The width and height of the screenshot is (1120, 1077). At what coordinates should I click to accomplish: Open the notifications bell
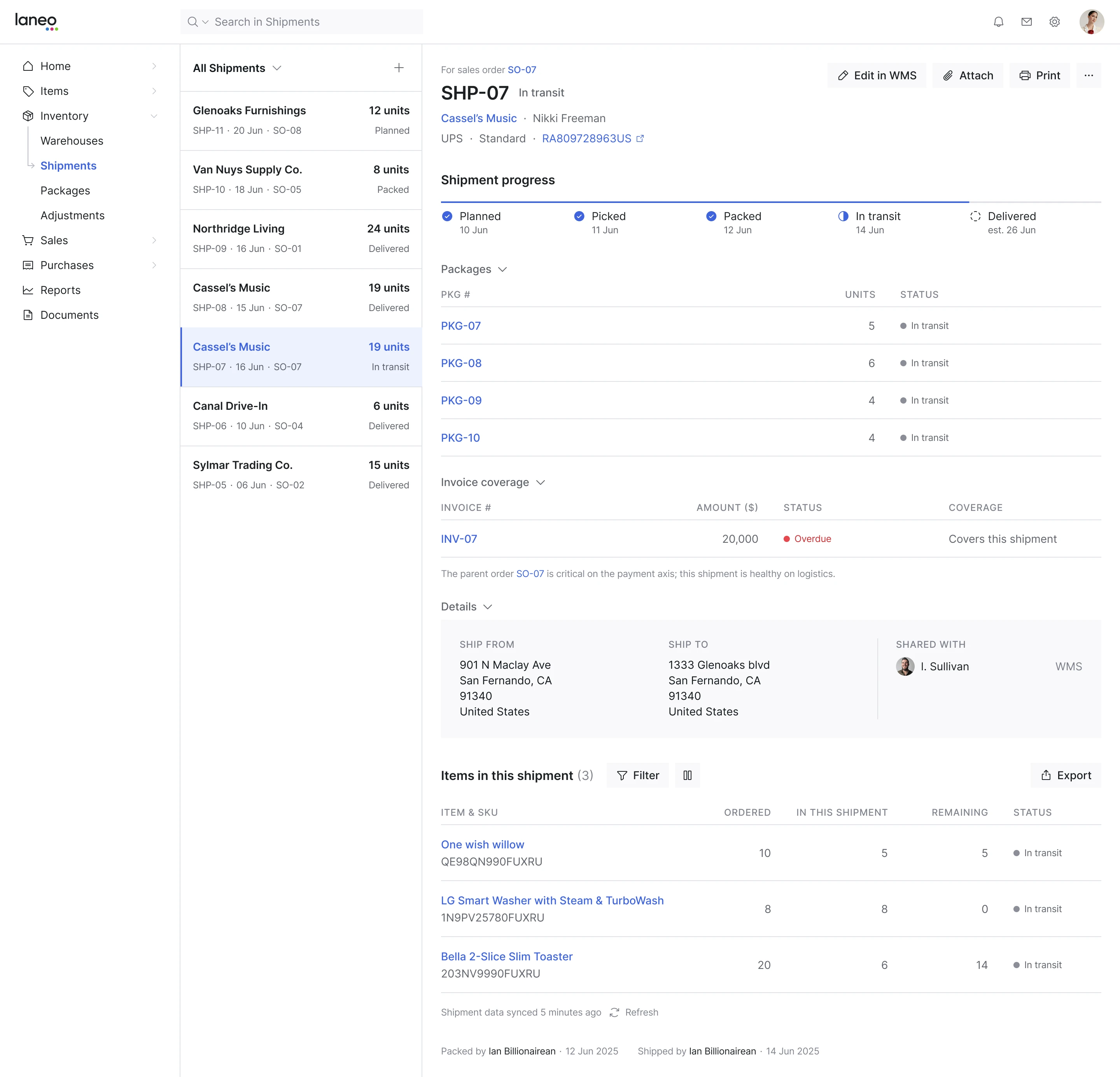(x=998, y=22)
